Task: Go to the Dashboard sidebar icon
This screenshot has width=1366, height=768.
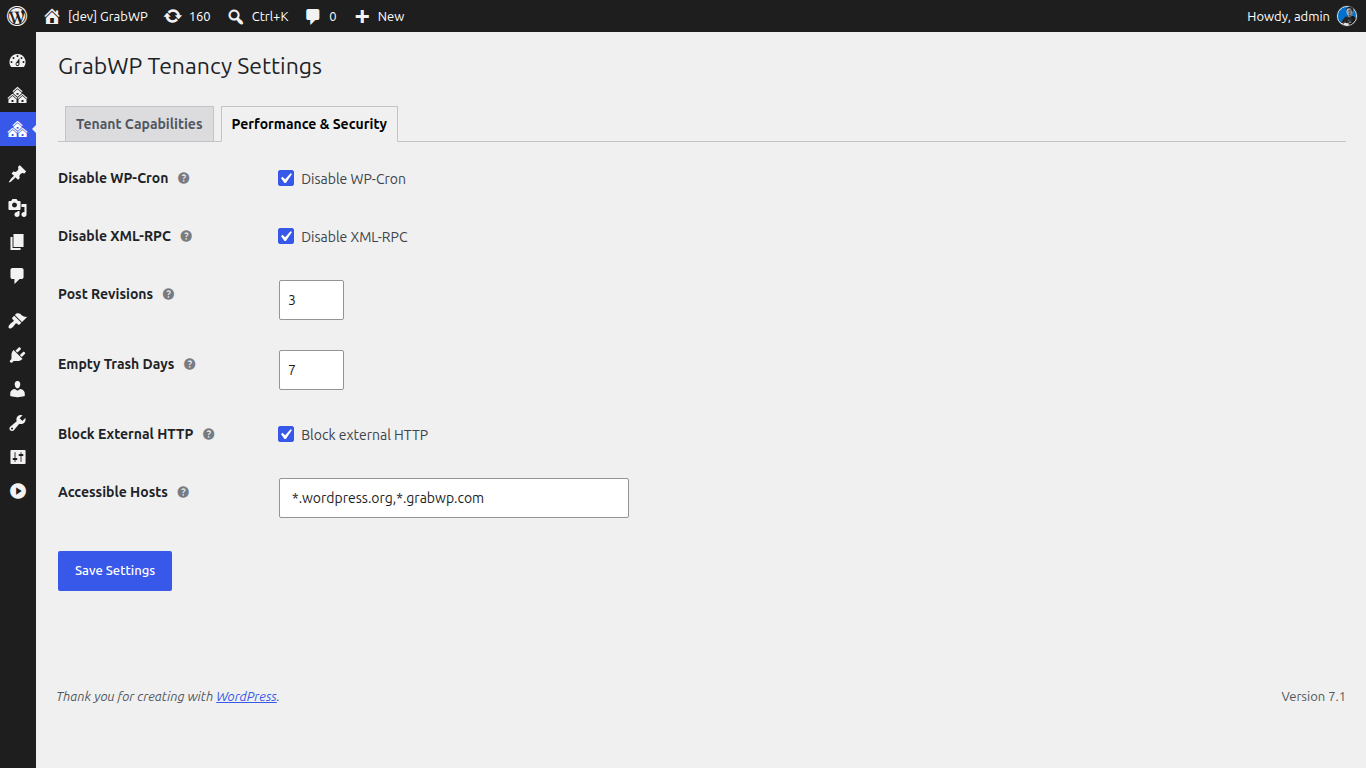Action: coord(17,61)
